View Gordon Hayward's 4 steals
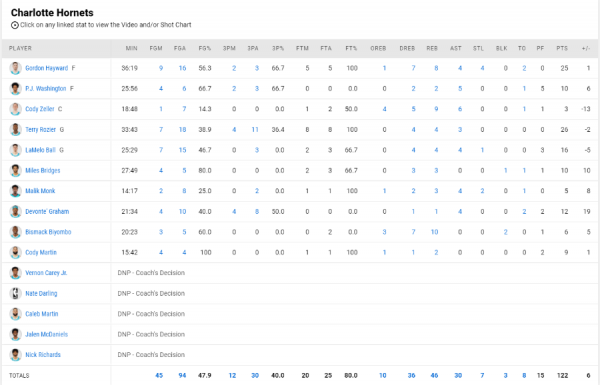Image resolution: width=600 pixels, height=385 pixels. (x=482, y=68)
